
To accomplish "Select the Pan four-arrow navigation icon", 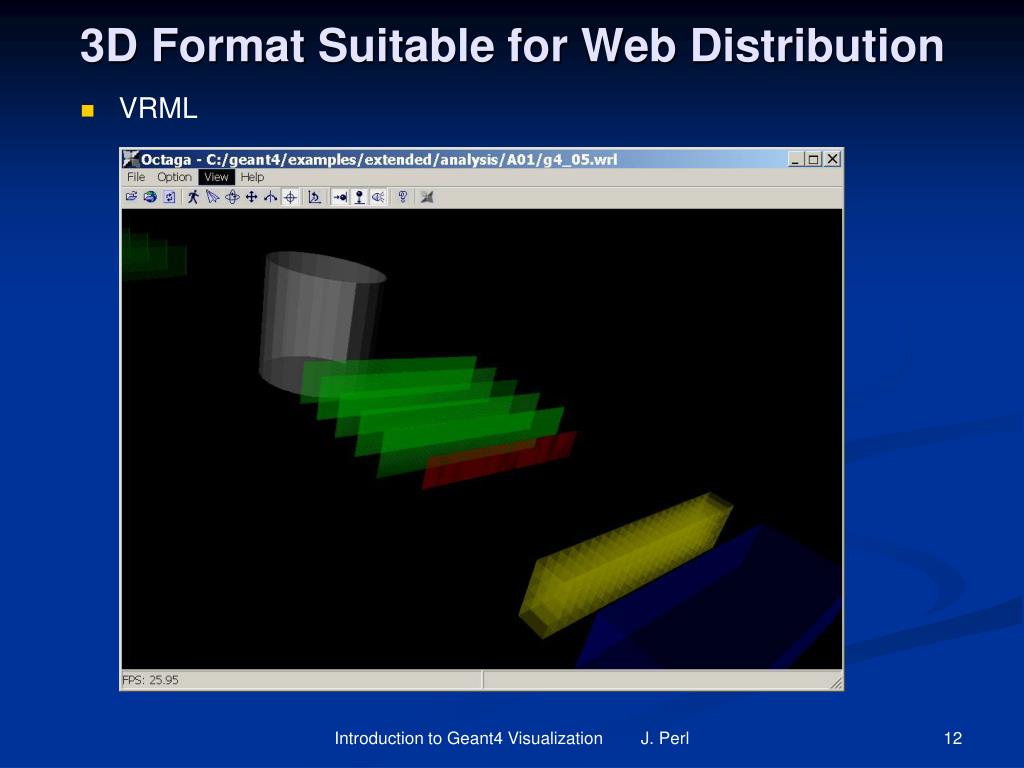I will coord(251,197).
